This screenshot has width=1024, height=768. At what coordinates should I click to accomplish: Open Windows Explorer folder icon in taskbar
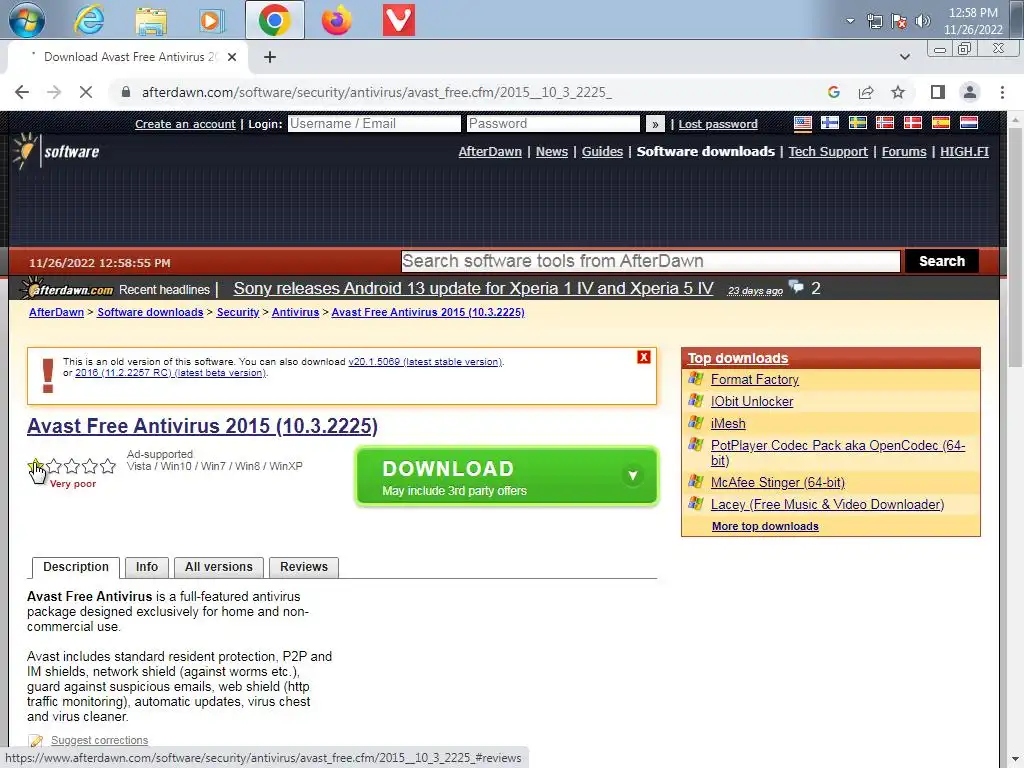tap(151, 20)
